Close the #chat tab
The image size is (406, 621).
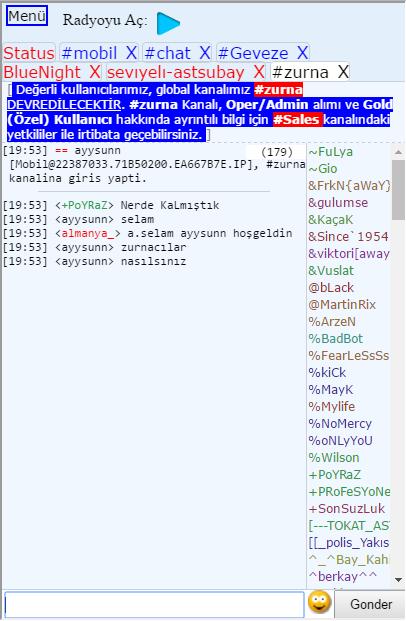[204, 53]
